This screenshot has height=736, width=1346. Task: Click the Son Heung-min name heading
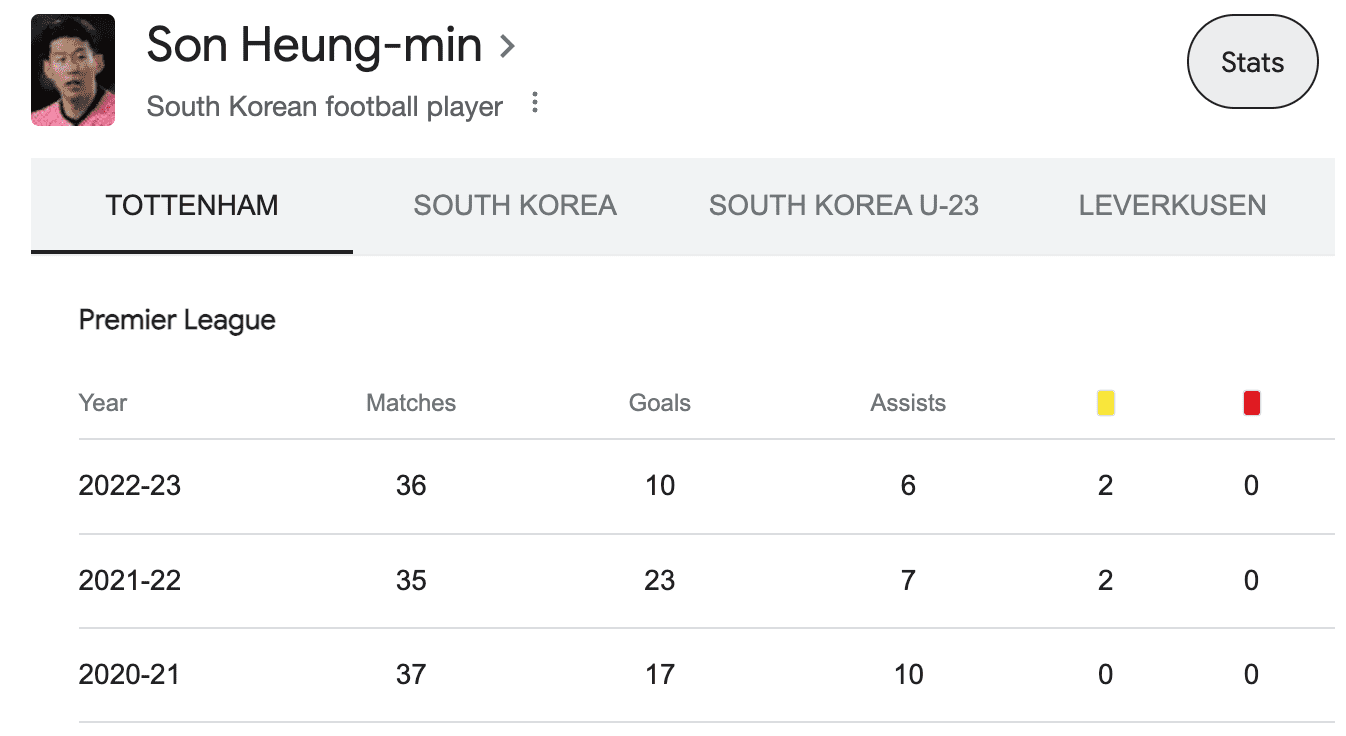pyautogui.click(x=314, y=46)
